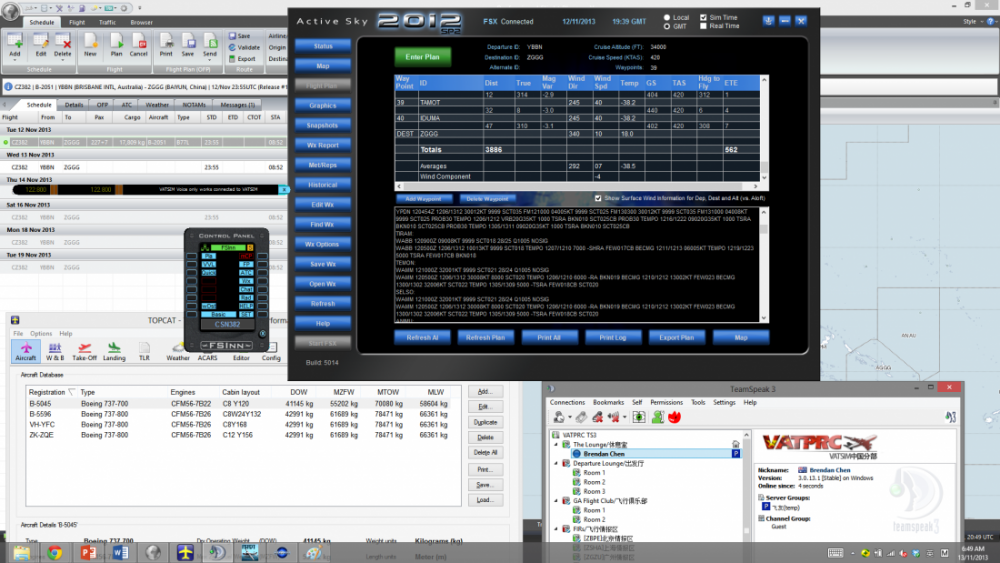Image resolution: width=1000 pixels, height=563 pixels.
Task: Open quick access toolbar customize arrow
Action: 140,8
